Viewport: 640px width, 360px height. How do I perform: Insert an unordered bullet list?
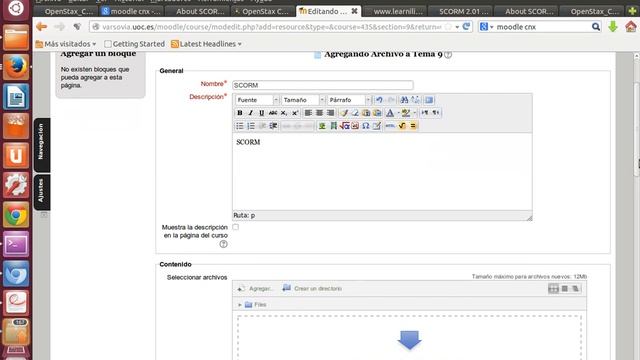[x=240, y=126]
